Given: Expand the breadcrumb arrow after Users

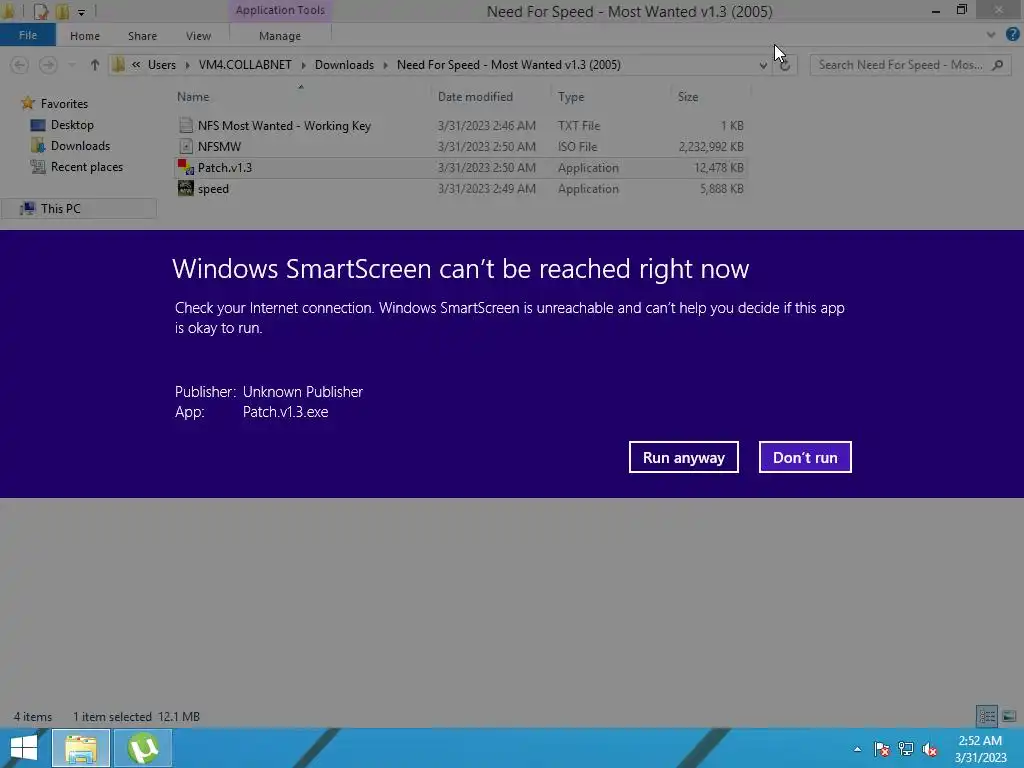Looking at the screenshot, I should pyautogui.click(x=187, y=65).
